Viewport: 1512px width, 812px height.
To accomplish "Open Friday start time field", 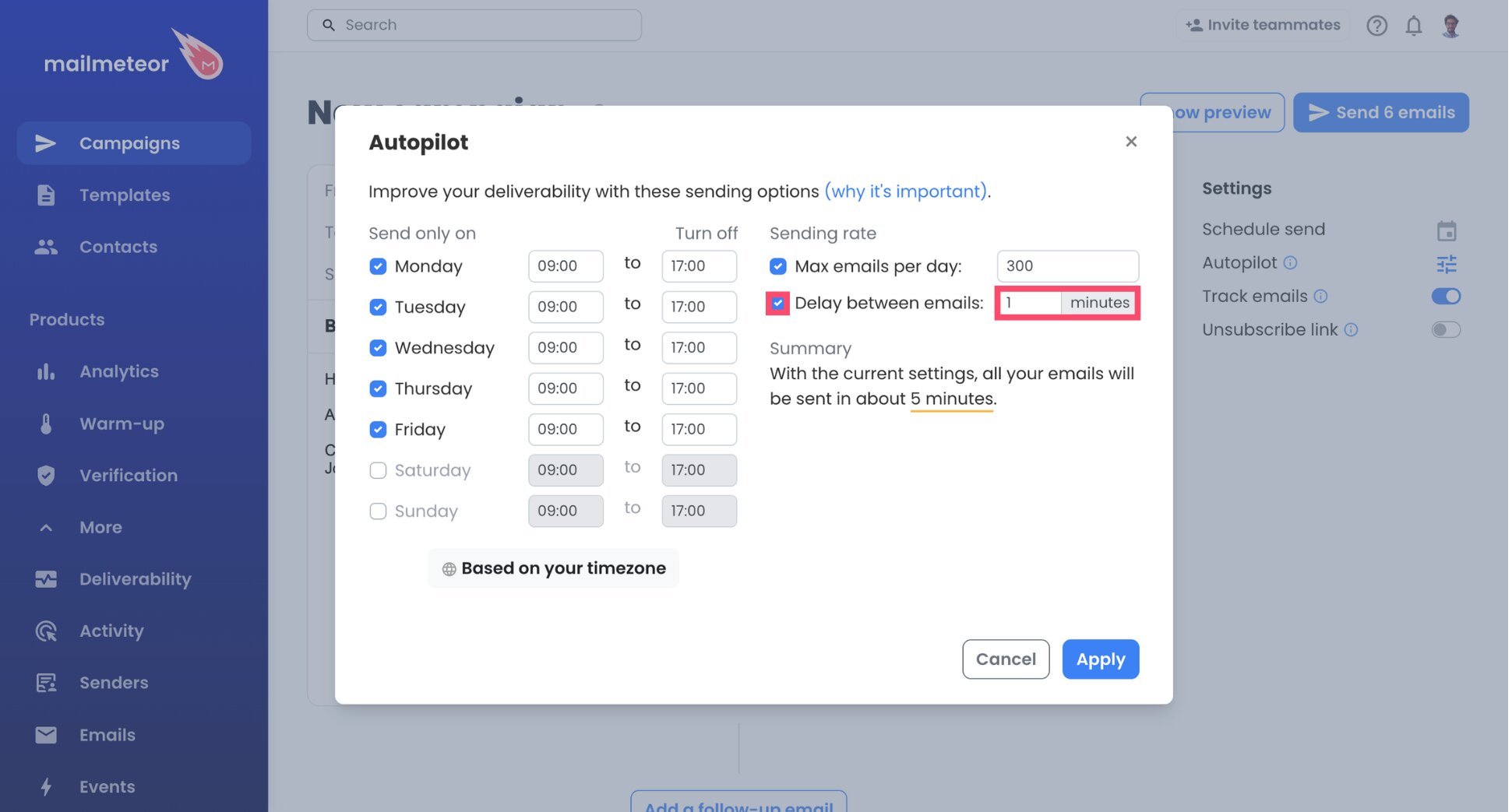I will [x=566, y=429].
